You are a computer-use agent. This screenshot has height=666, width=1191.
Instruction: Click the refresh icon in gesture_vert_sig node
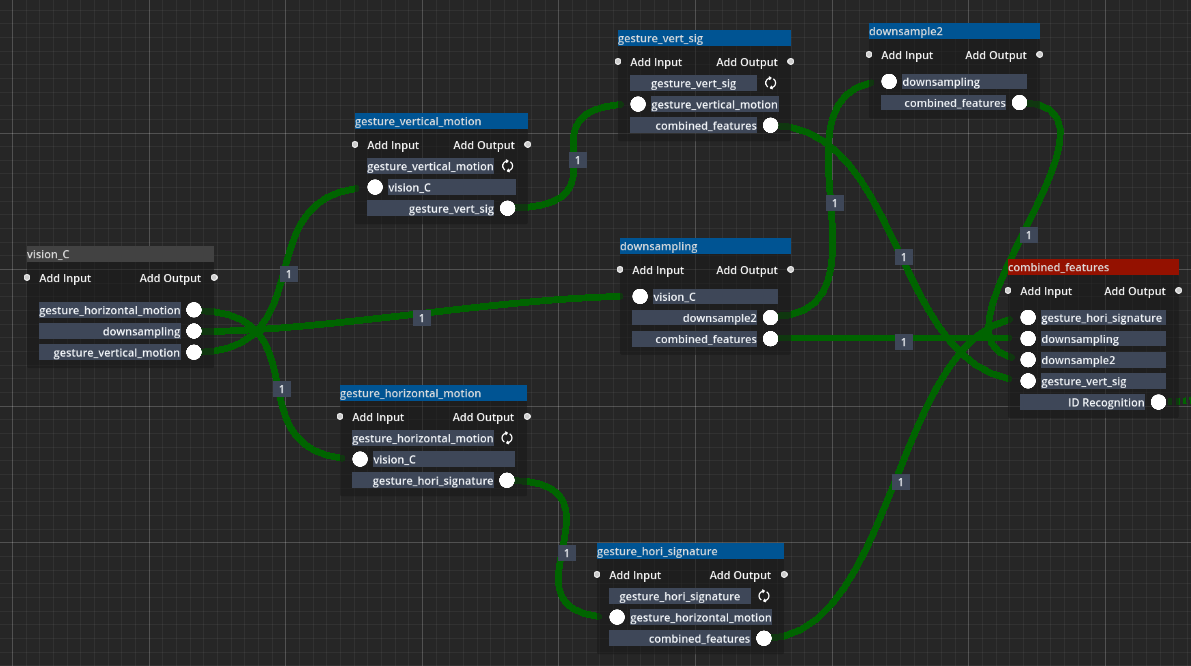pyautogui.click(x=771, y=83)
